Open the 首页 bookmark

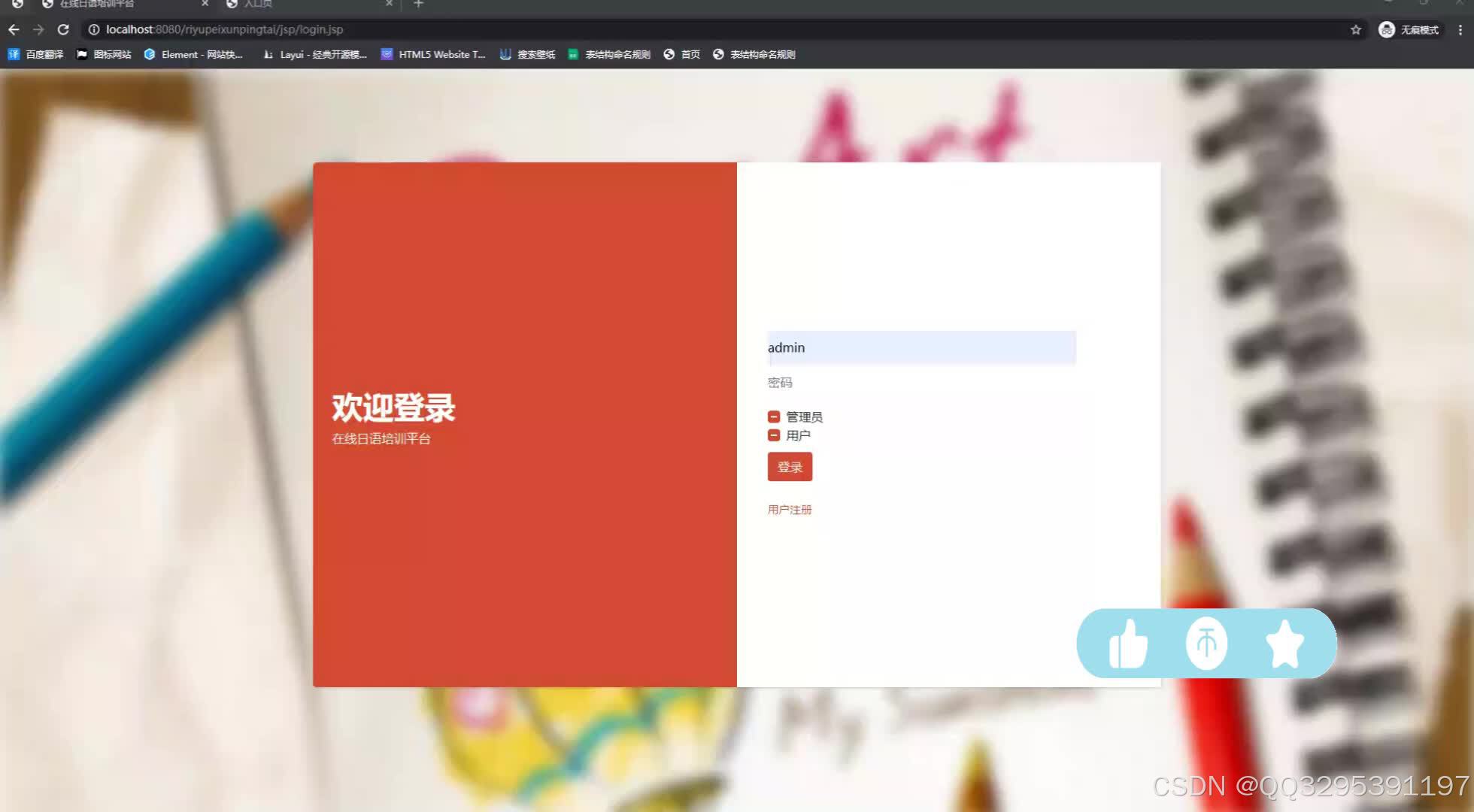[x=682, y=54]
